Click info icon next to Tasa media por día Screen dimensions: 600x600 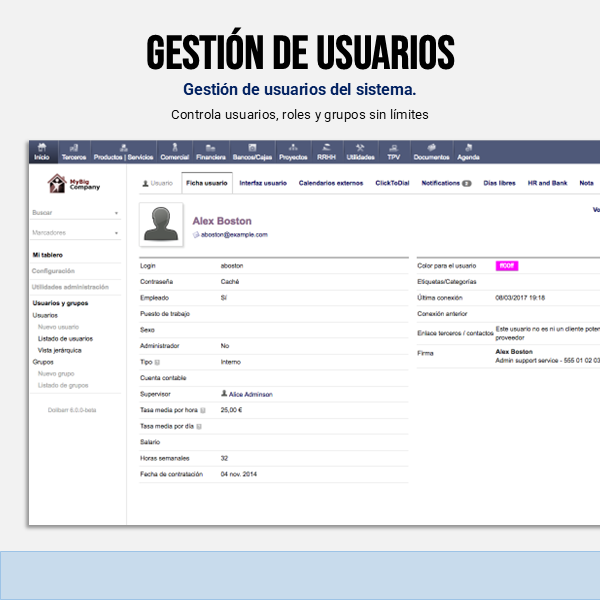pos(199,426)
